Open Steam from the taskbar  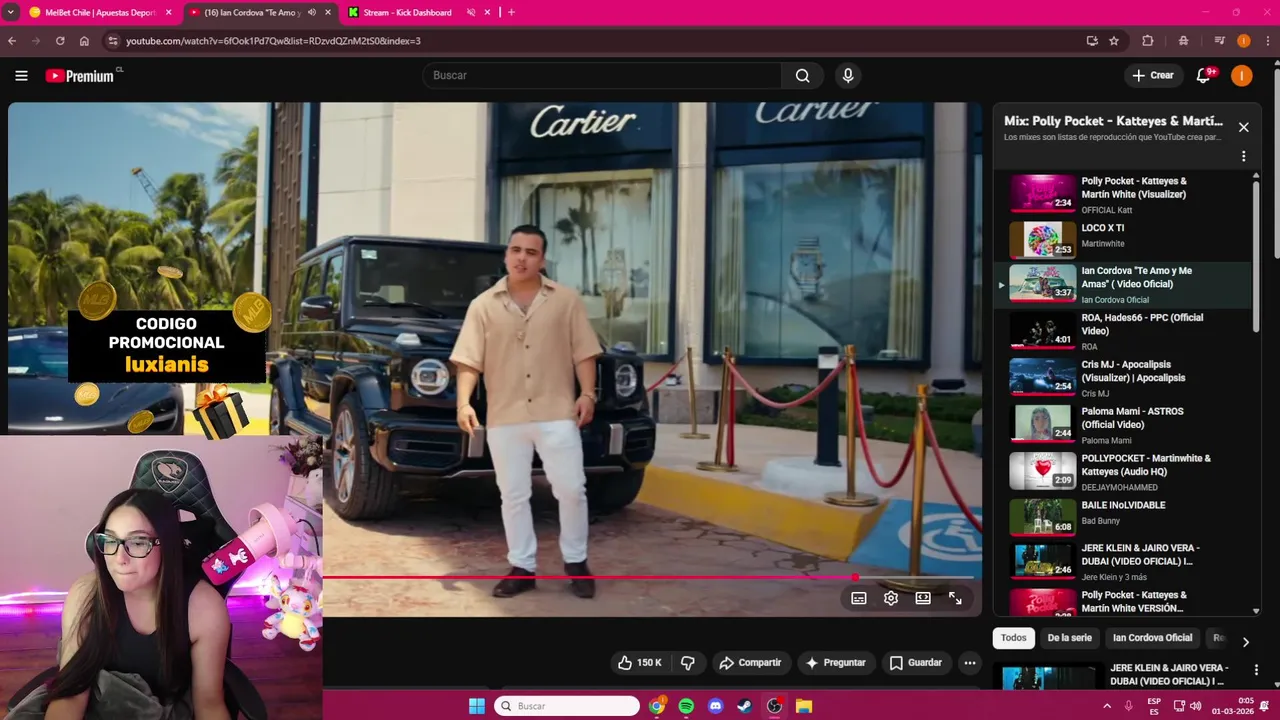(745, 706)
